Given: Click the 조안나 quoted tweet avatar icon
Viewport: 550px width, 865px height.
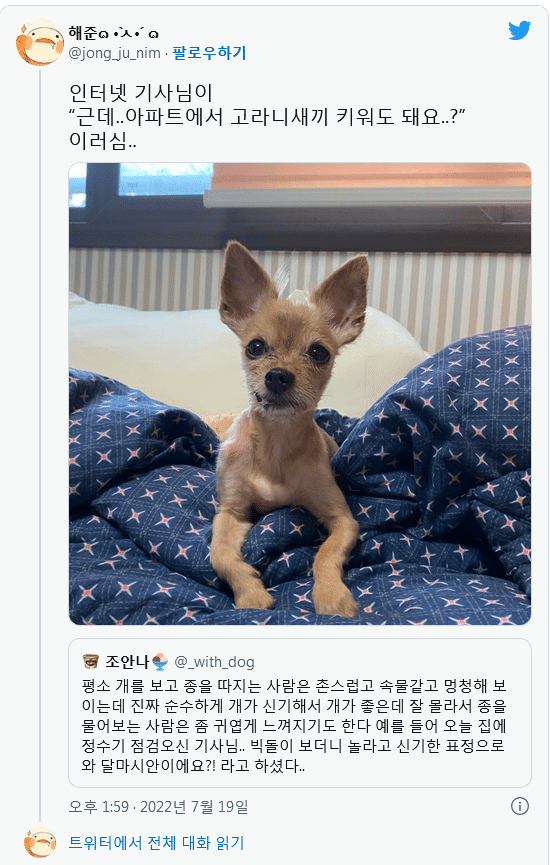Looking at the screenshot, I should pos(90,661).
